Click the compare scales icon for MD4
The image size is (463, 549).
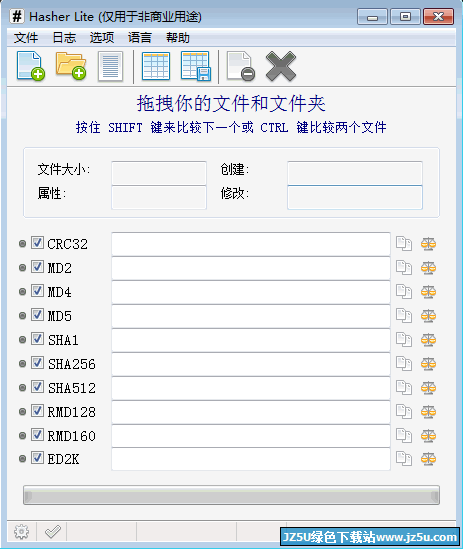coord(428,292)
